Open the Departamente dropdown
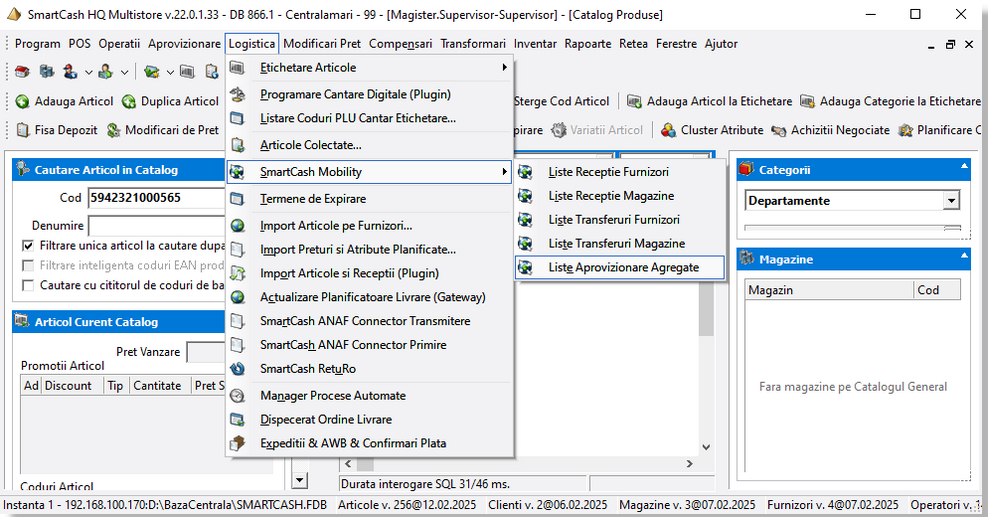The height and width of the screenshot is (517, 988). coord(951,201)
